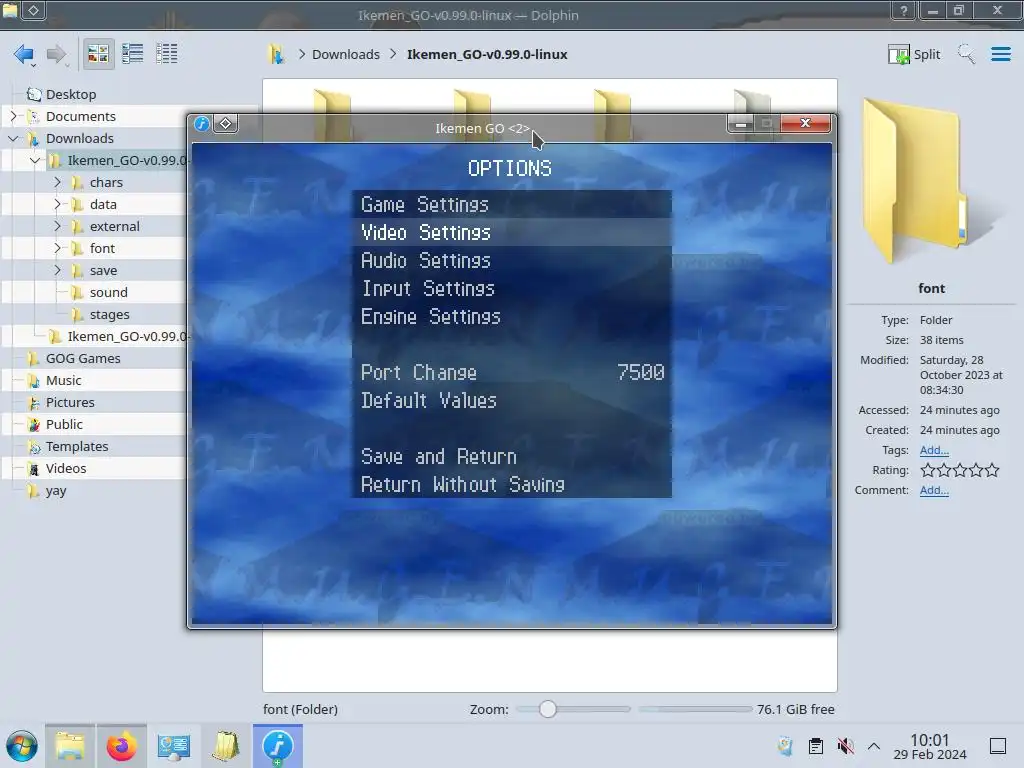Viewport: 1024px width, 768px height.
Task: Set rating to one star
Action: coord(928,470)
